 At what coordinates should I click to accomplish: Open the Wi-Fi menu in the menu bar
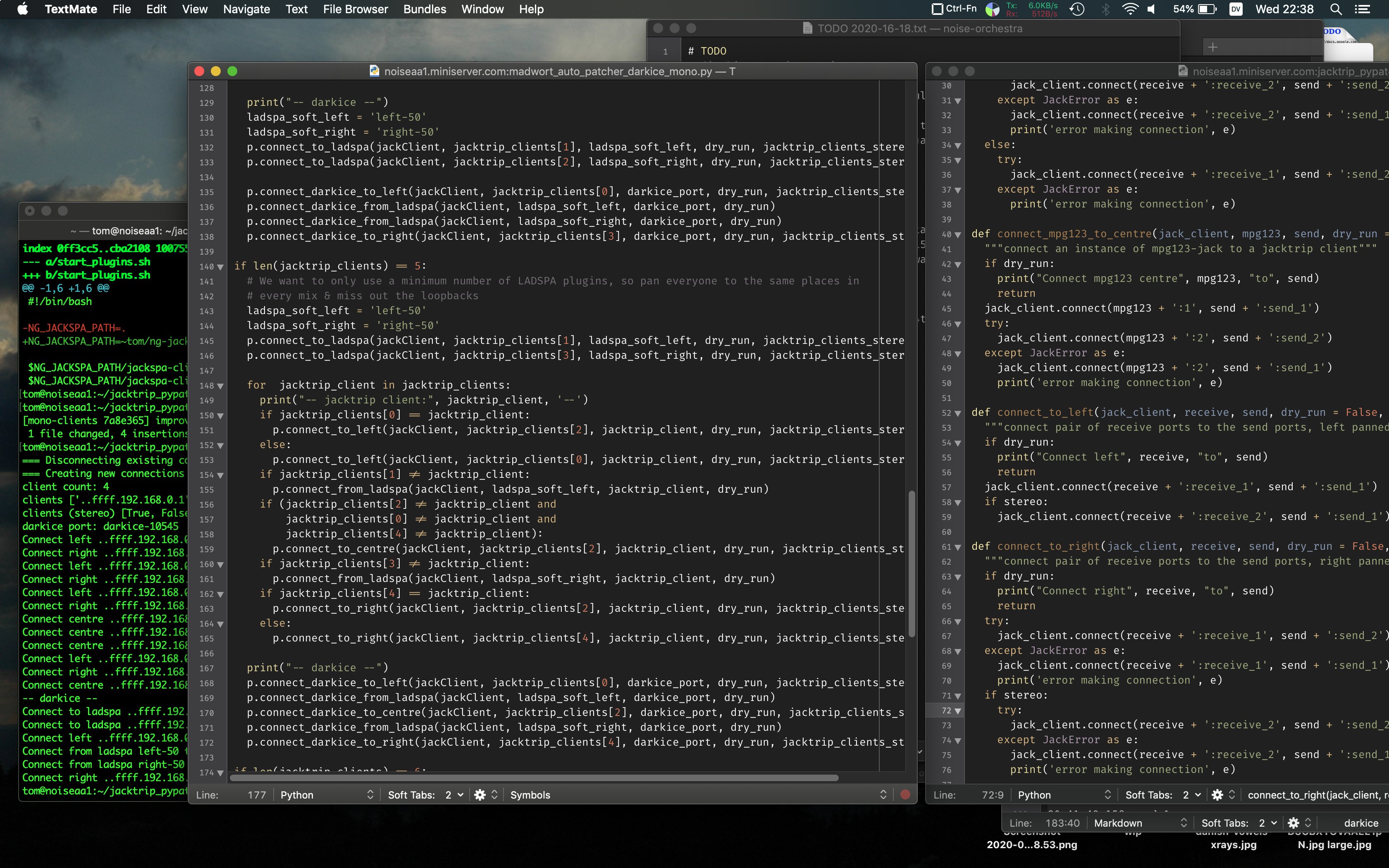[1130, 9]
